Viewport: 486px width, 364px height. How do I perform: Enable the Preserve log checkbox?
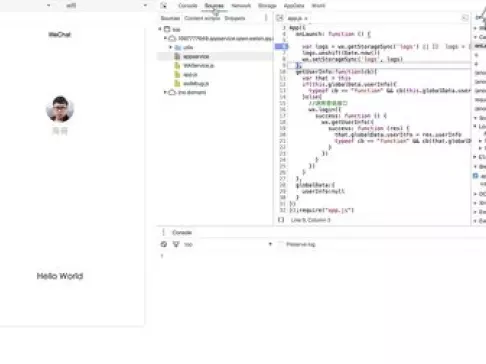coord(281,244)
